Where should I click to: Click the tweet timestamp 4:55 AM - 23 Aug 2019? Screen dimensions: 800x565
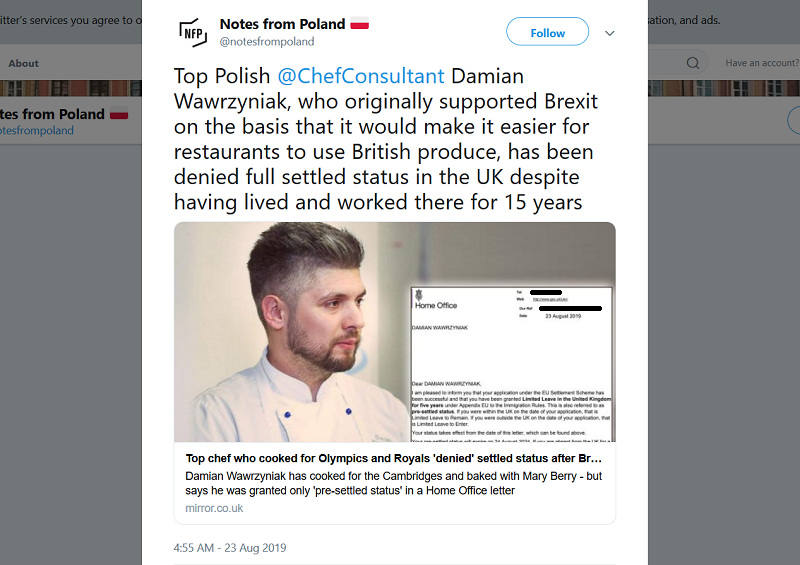(x=230, y=548)
